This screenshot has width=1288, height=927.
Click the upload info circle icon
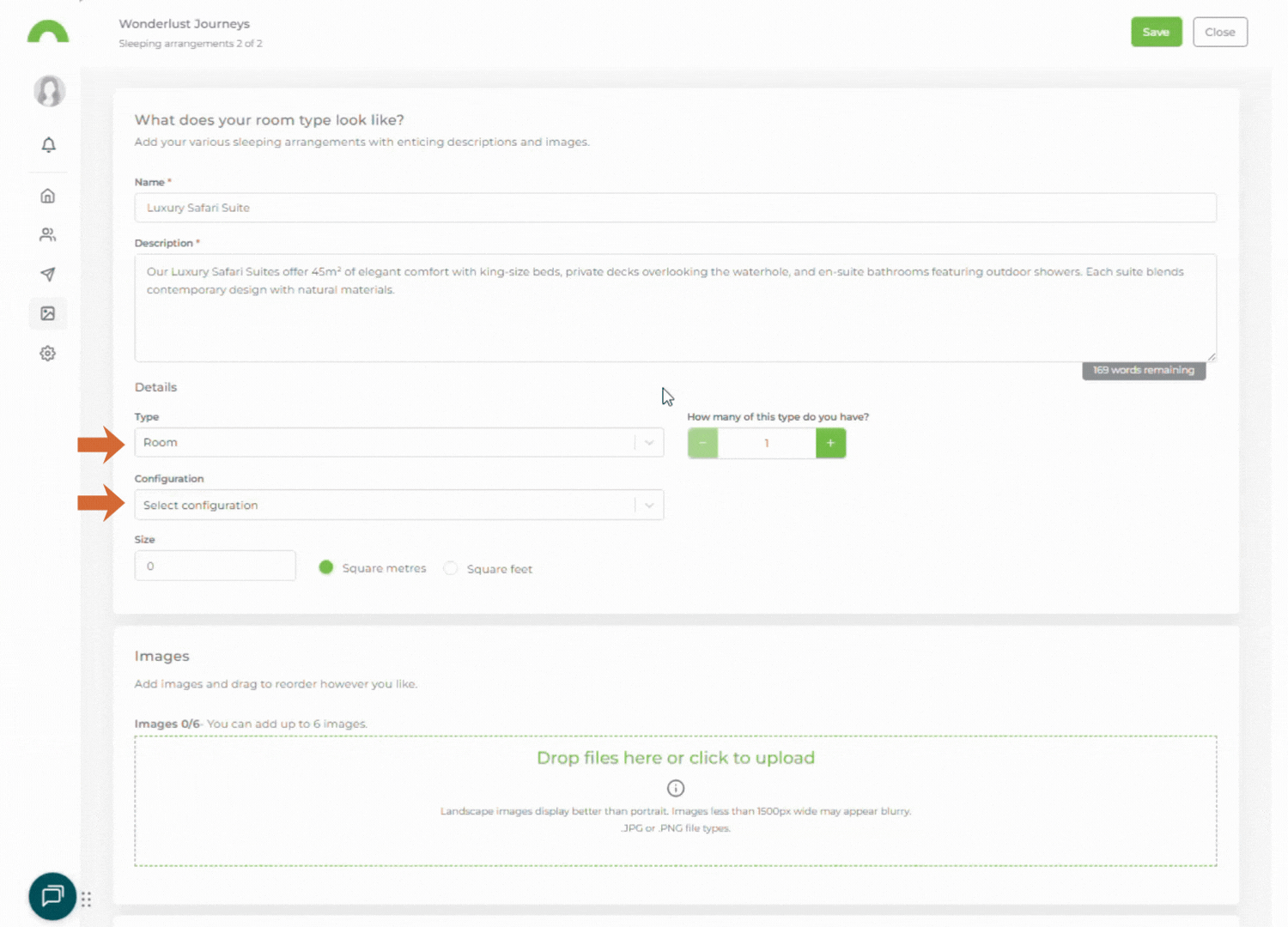(x=676, y=788)
